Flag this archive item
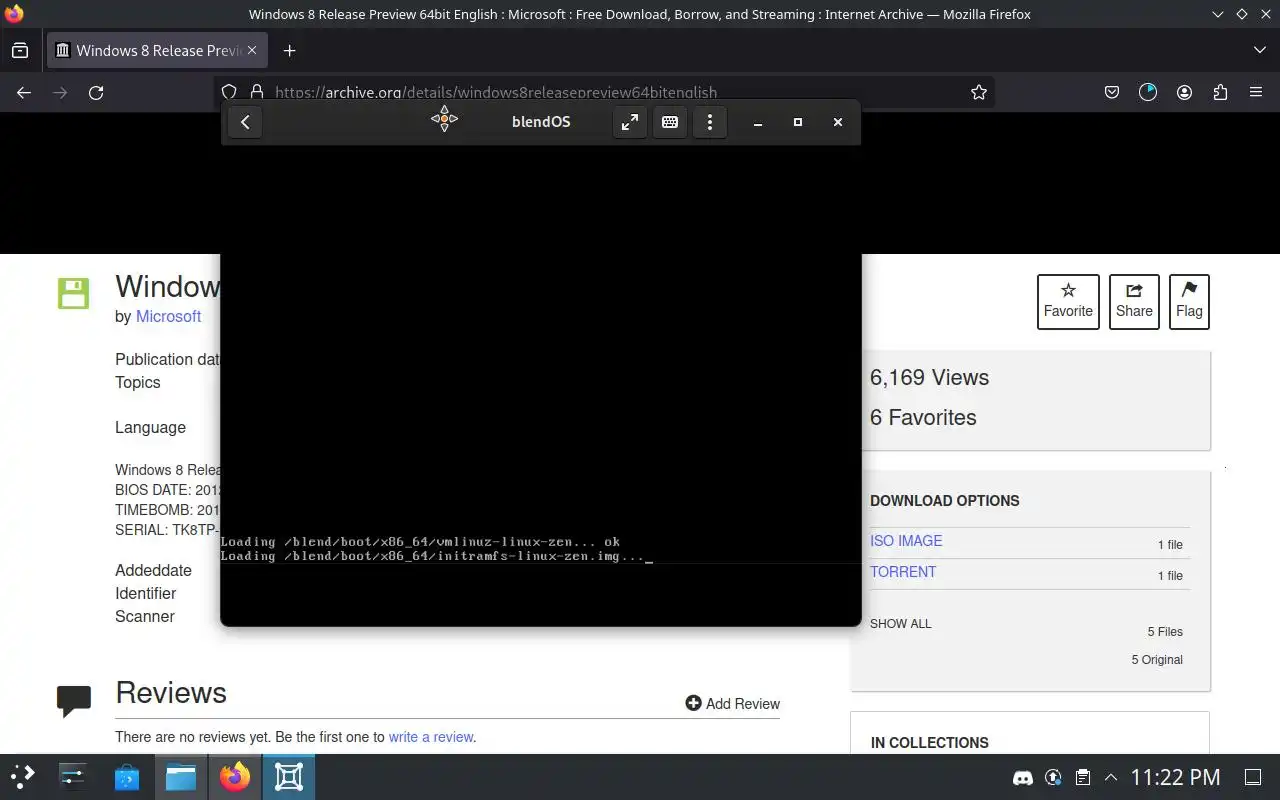 [x=1189, y=301]
